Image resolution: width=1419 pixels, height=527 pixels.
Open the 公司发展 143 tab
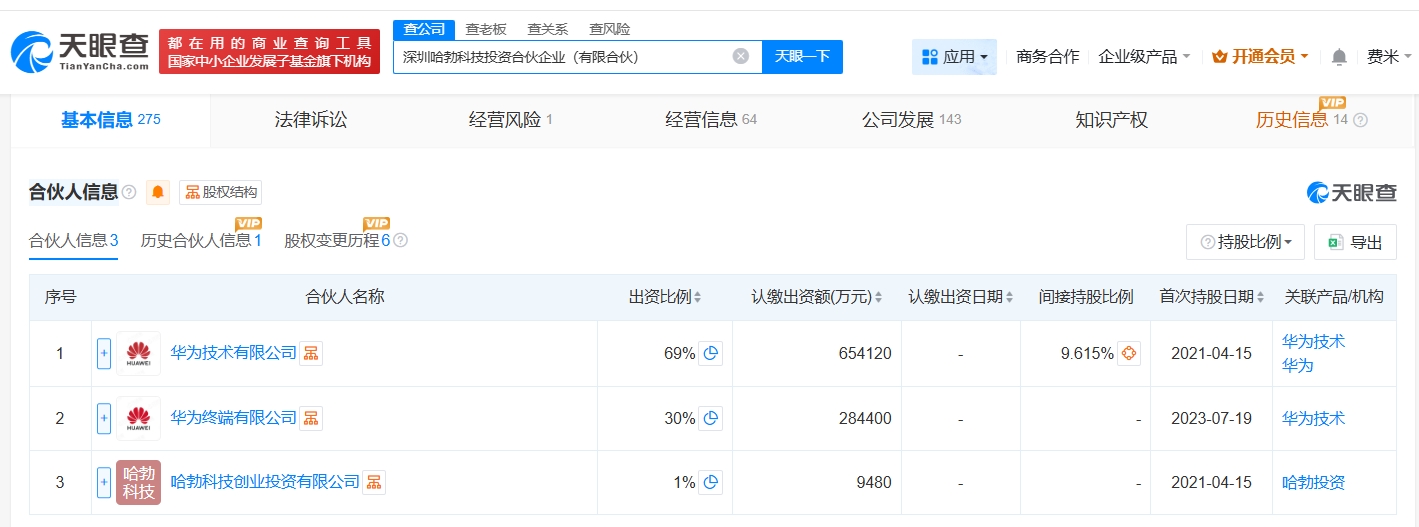point(911,120)
